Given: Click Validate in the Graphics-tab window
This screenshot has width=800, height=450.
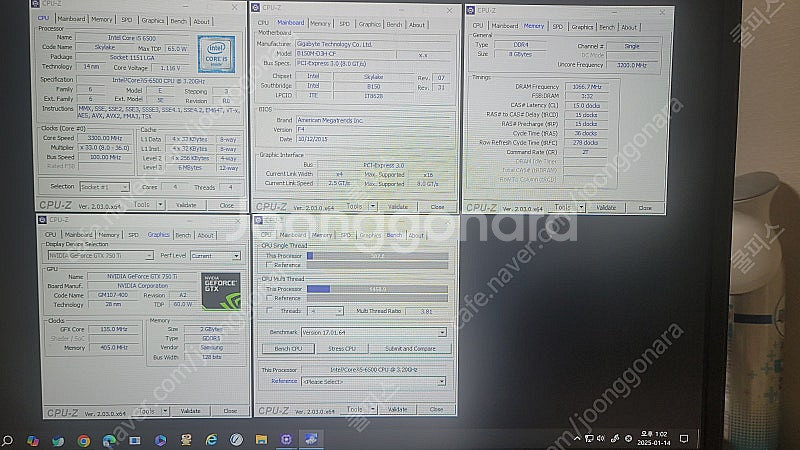Looking at the screenshot, I should 190,411.
